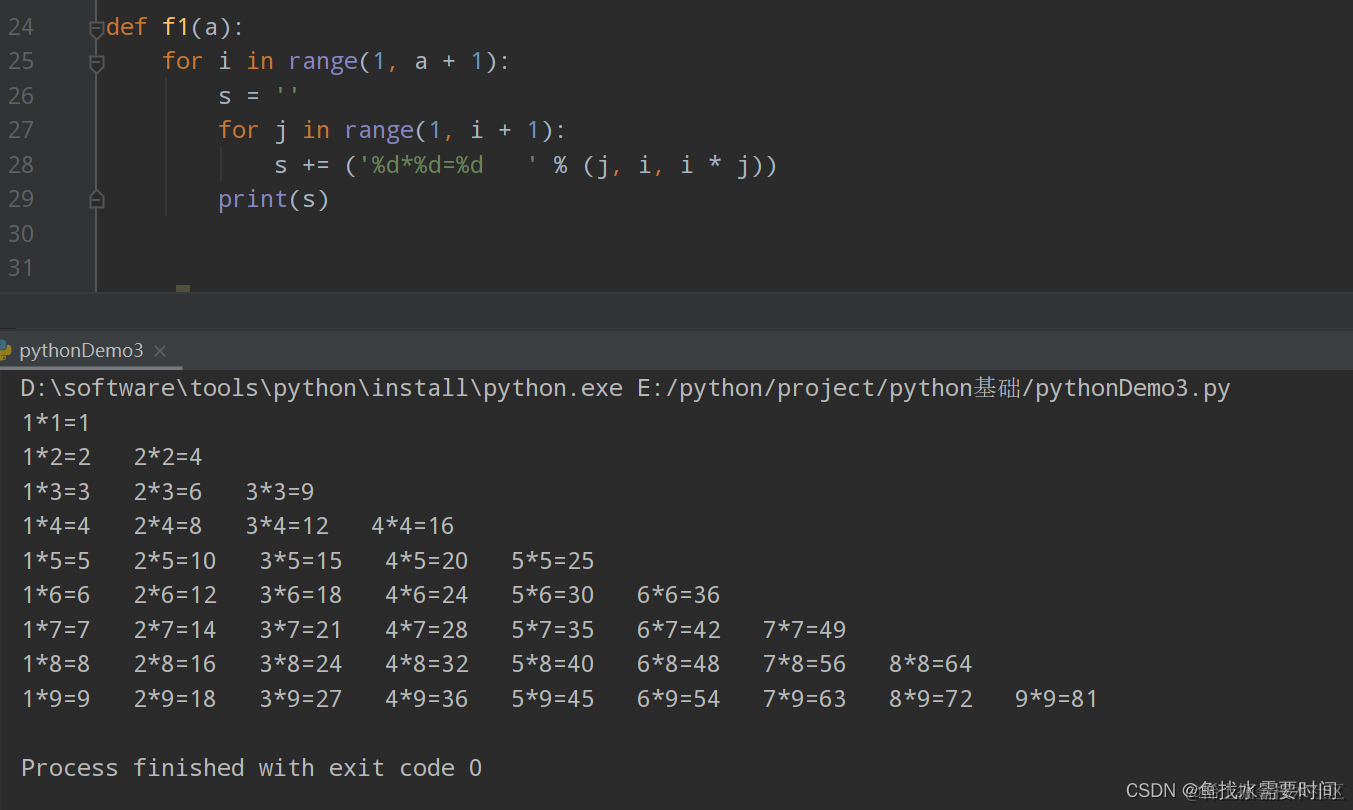Click the print(s) statement
Image resolution: width=1353 pixels, height=810 pixels.
tap(274, 199)
